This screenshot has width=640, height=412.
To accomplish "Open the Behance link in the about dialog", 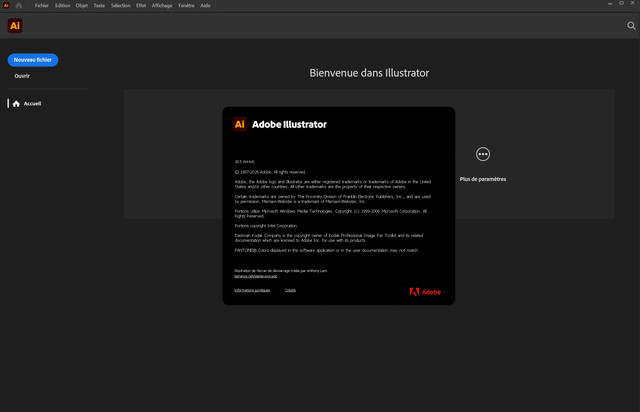I will 256,276.
